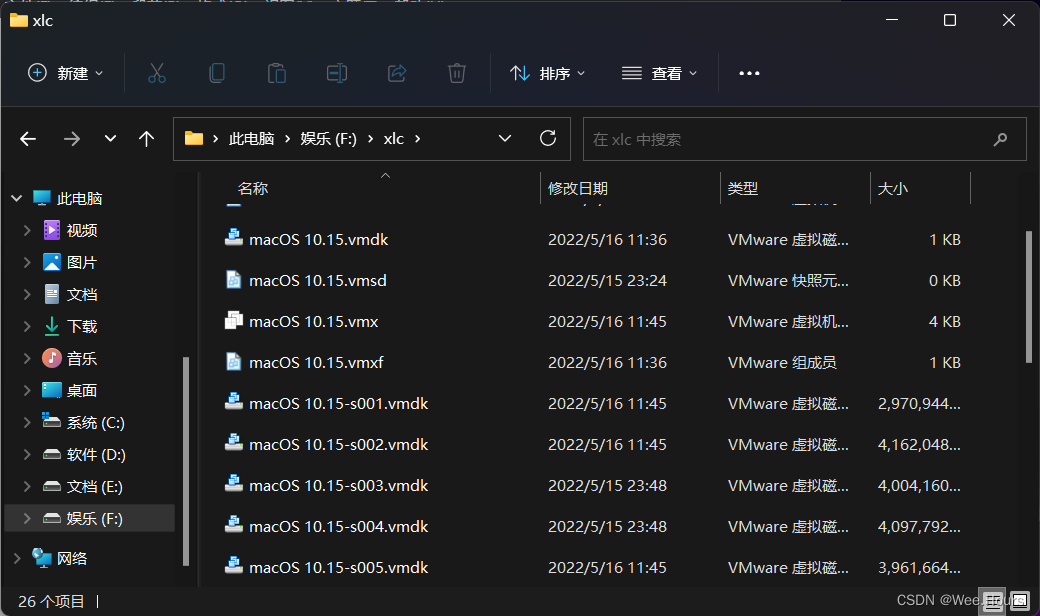Click the navigation pane scrollbar

(186, 461)
